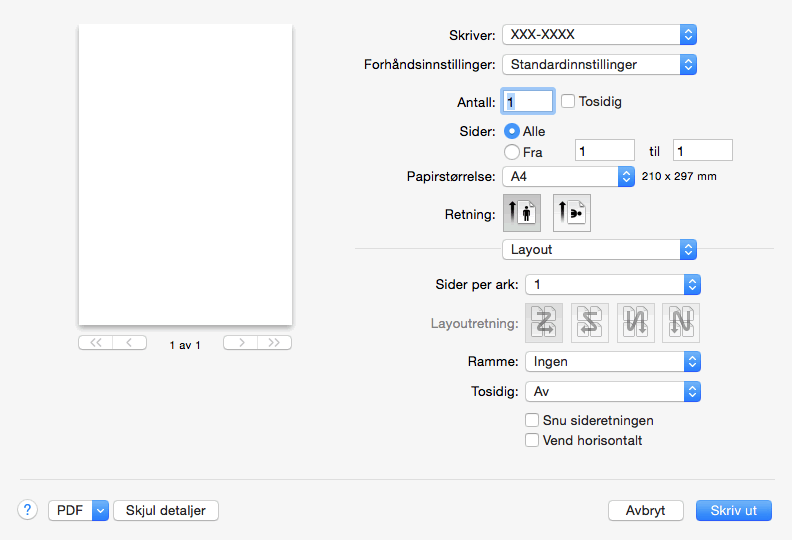This screenshot has height=540, width=792.
Task: Go to first preview page
Action: pyautogui.click(x=95, y=342)
